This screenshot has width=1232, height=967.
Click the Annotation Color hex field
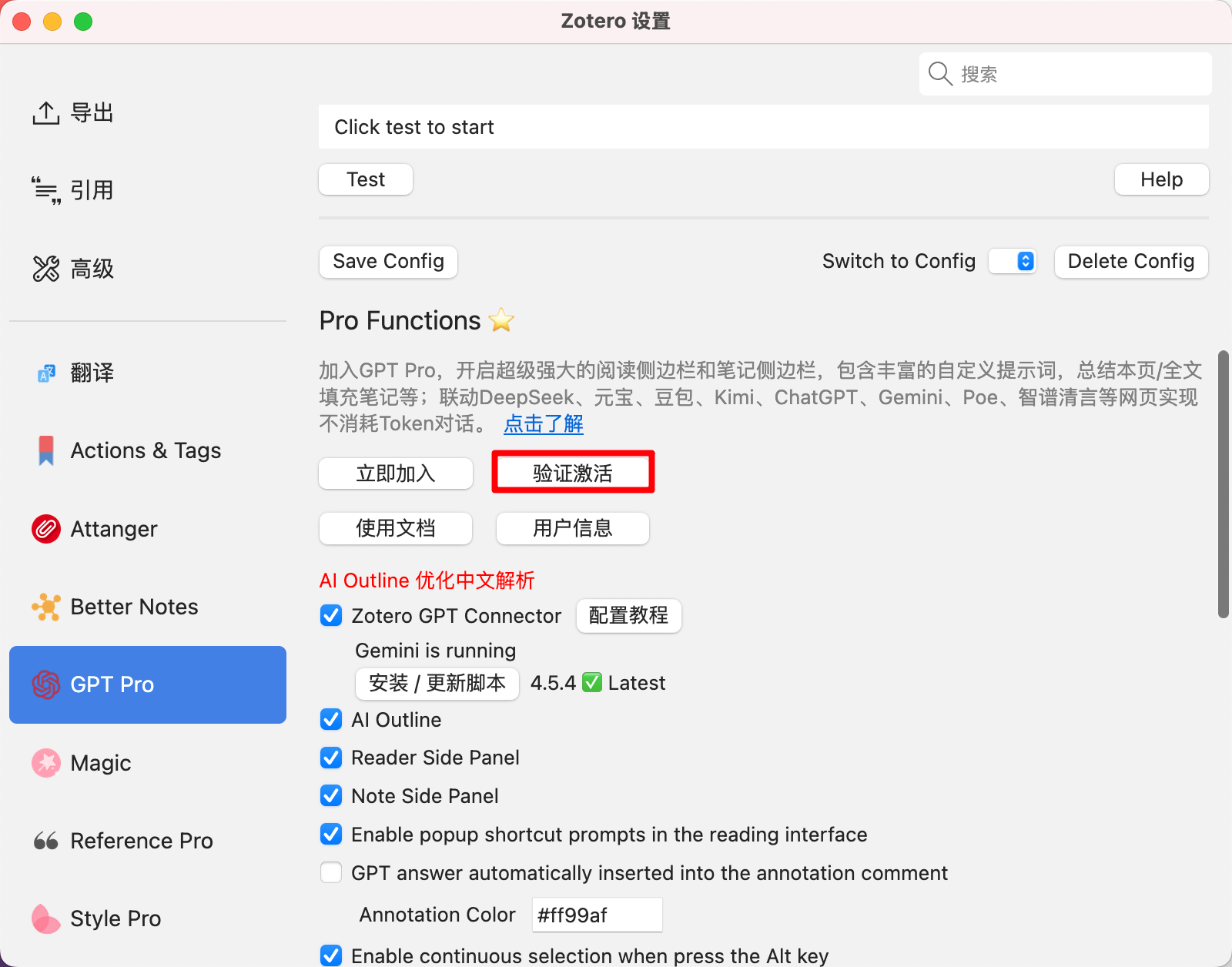(598, 915)
